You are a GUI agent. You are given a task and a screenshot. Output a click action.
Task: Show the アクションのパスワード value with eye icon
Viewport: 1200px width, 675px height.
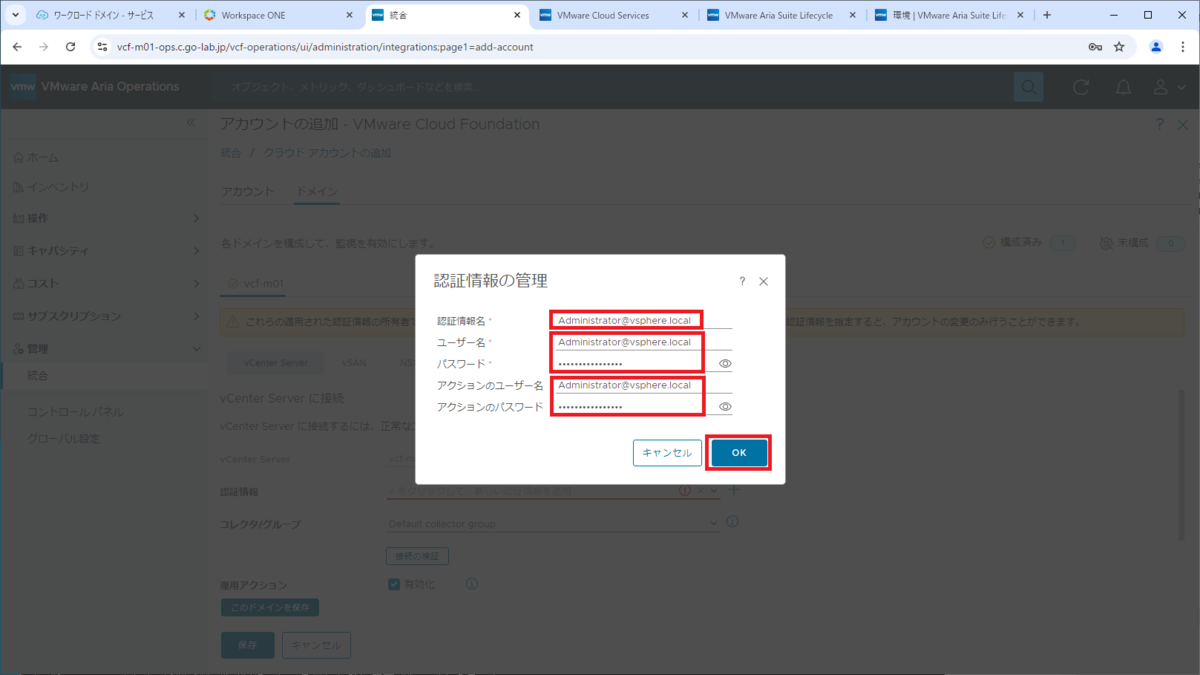coord(726,407)
